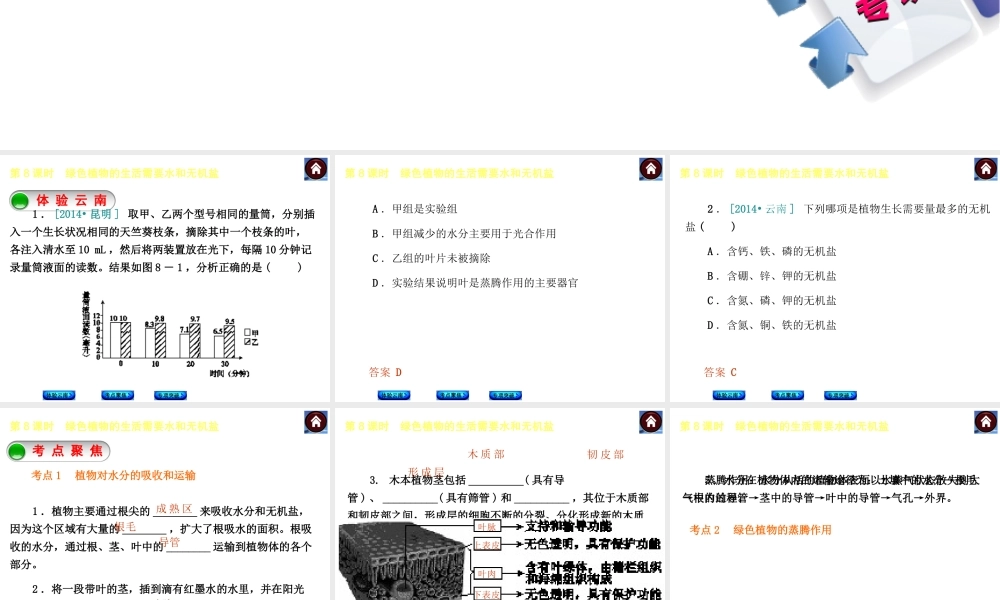Select option C. 含氮、磷、钾的无机盐
1000x600 pixels.
coord(772,300)
